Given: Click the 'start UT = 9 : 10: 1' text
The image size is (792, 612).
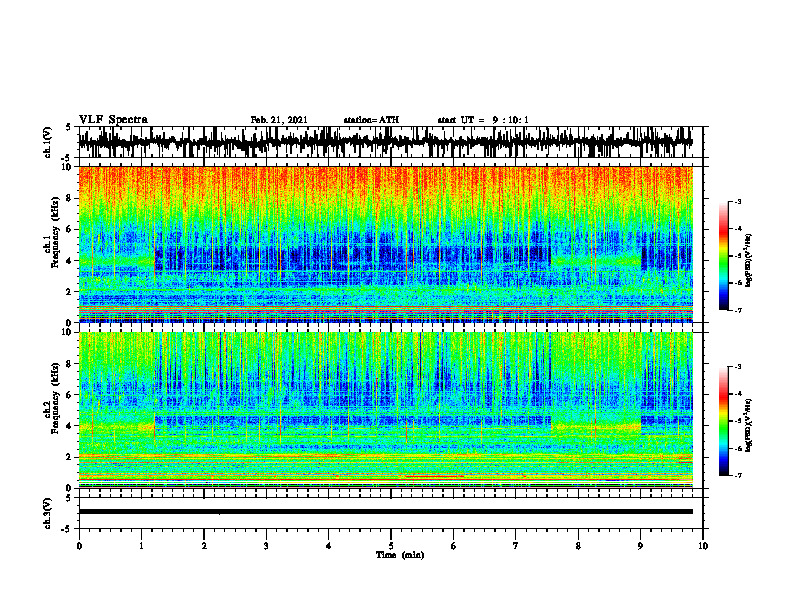Looking at the screenshot, I should pyautogui.click(x=483, y=120).
